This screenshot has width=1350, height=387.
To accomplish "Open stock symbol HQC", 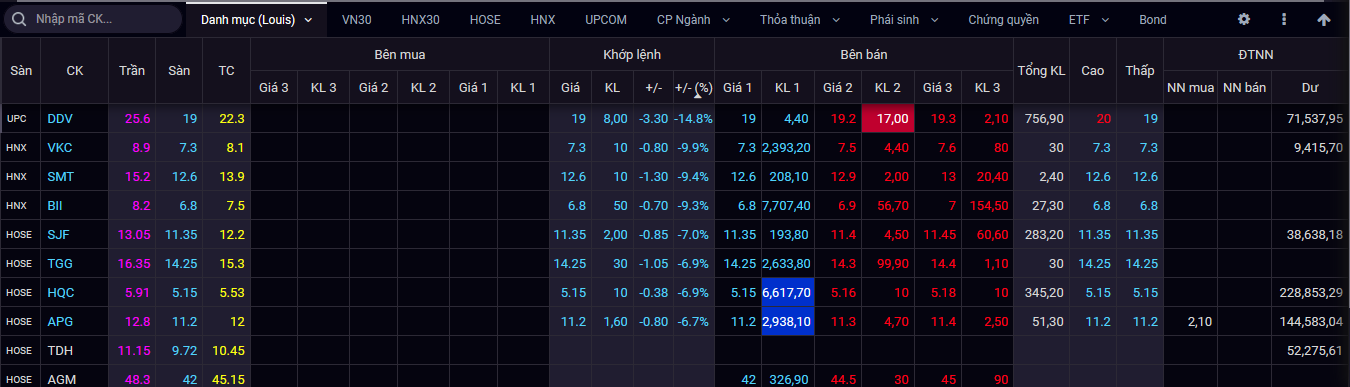I will tap(60, 292).
